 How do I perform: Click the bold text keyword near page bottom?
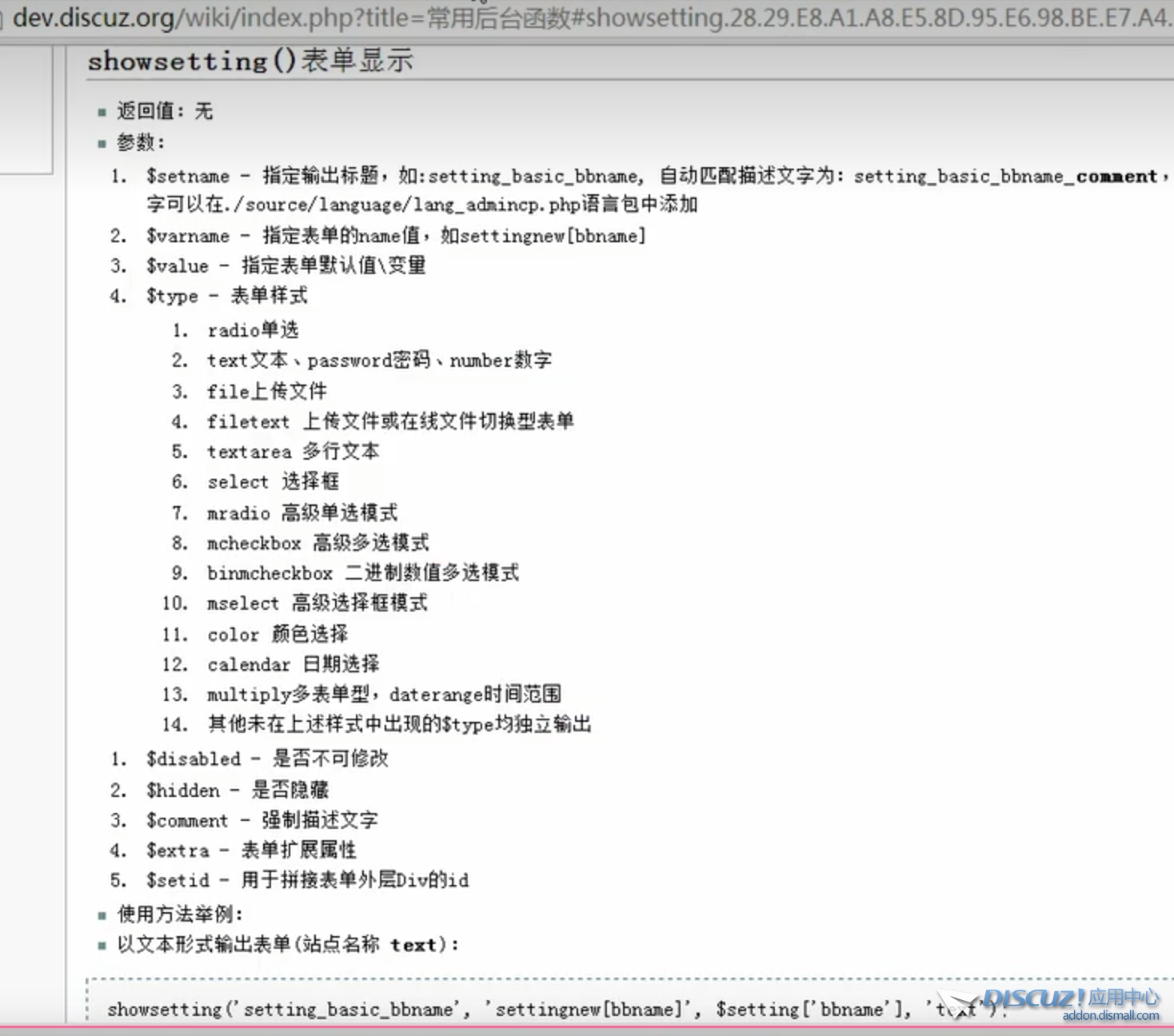pos(414,945)
